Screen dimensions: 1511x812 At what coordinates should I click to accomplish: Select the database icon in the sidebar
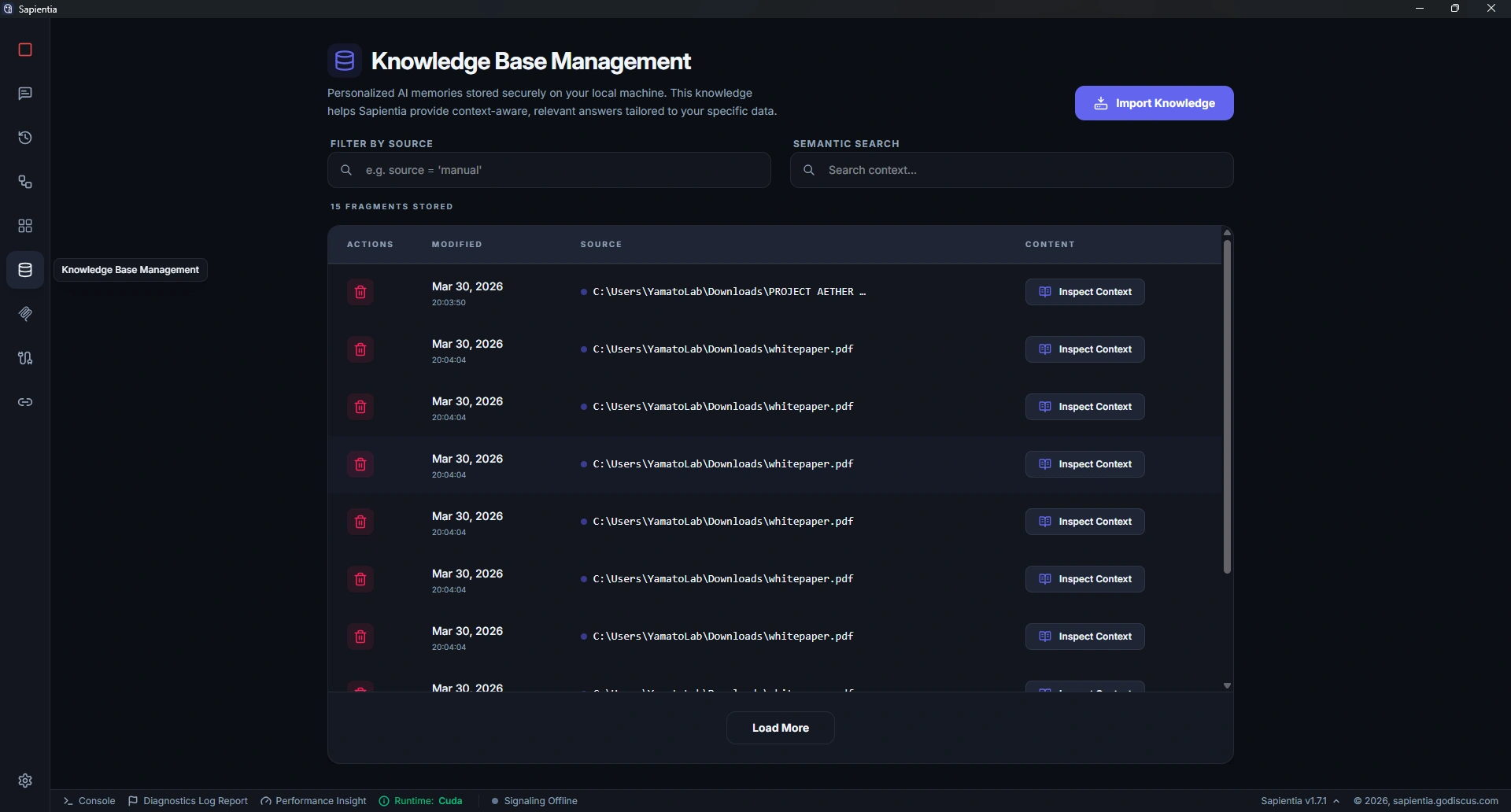click(x=25, y=270)
